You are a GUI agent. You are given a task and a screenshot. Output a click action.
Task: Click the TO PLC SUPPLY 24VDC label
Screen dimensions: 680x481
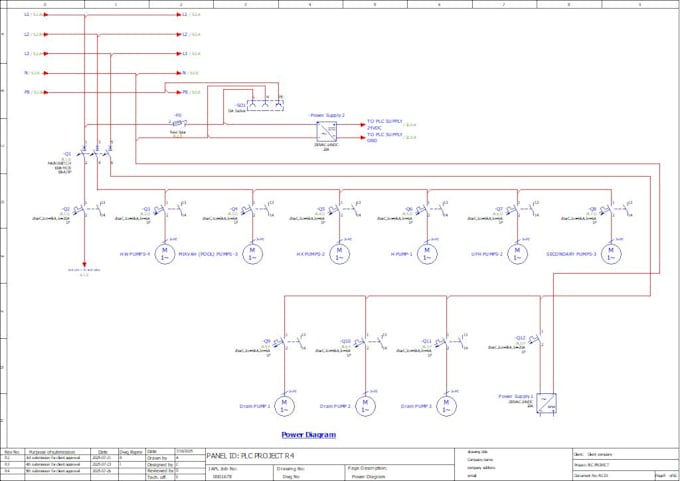pos(385,124)
